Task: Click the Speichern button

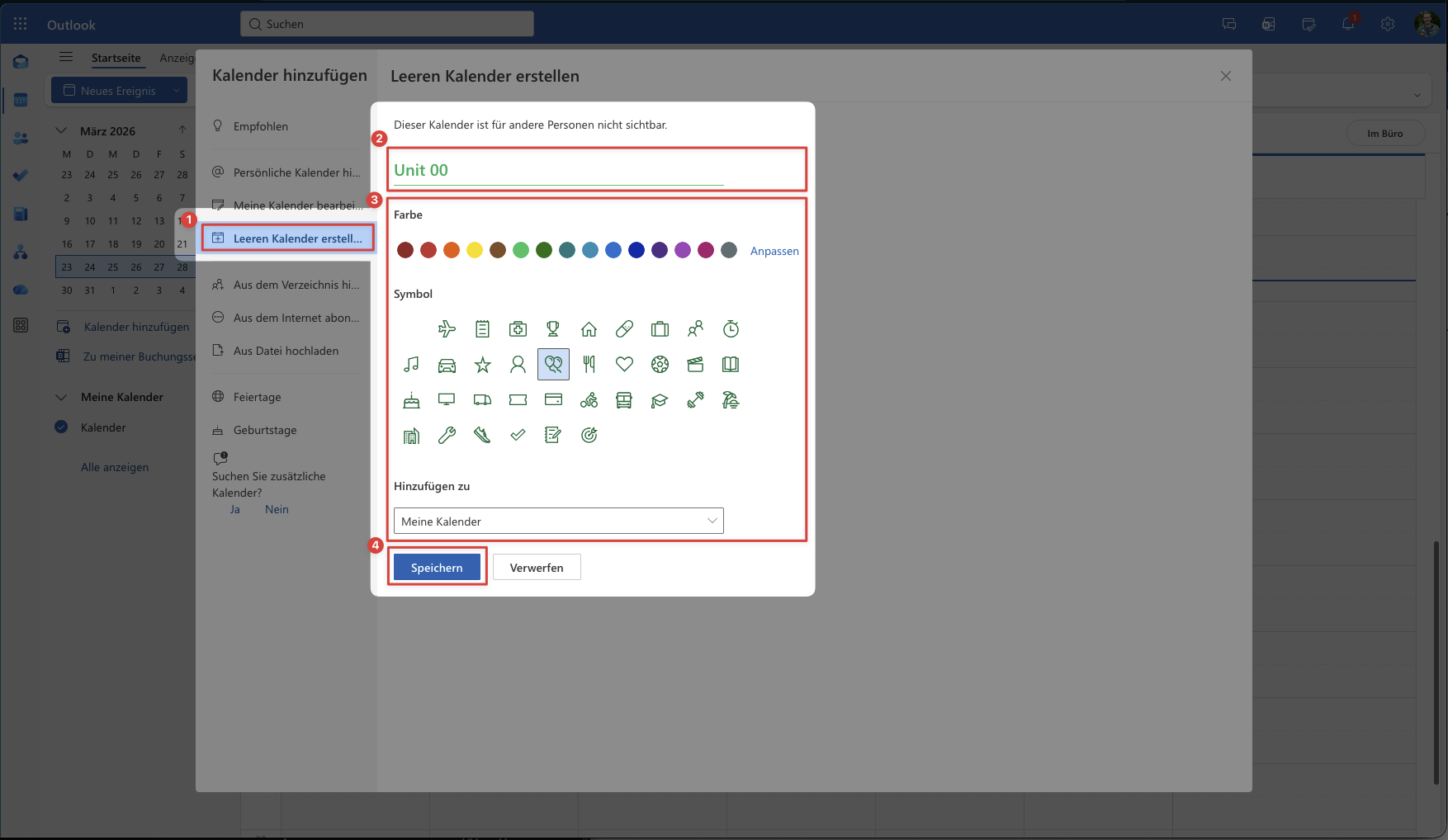Action: tap(437, 568)
